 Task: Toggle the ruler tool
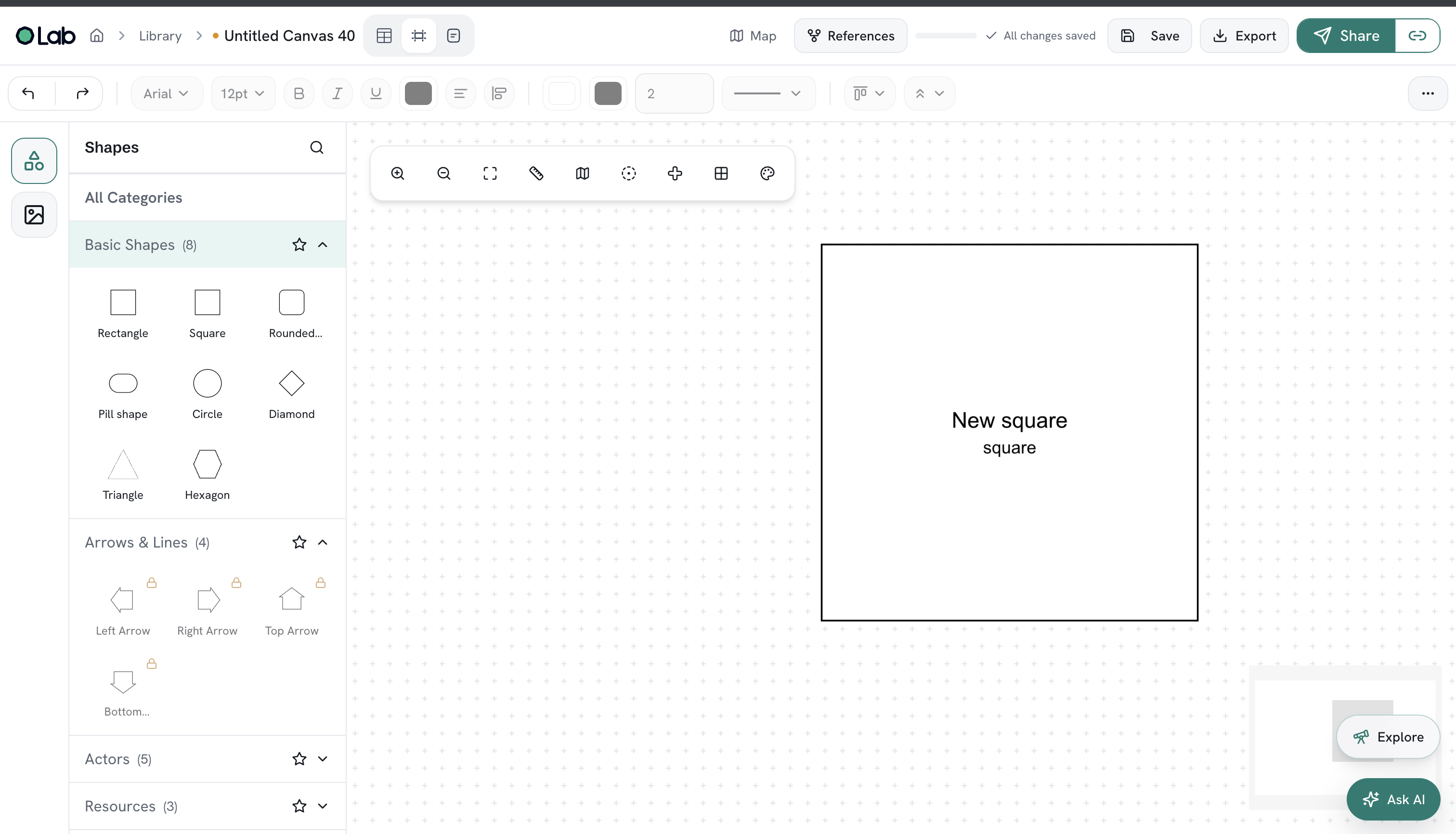click(536, 173)
